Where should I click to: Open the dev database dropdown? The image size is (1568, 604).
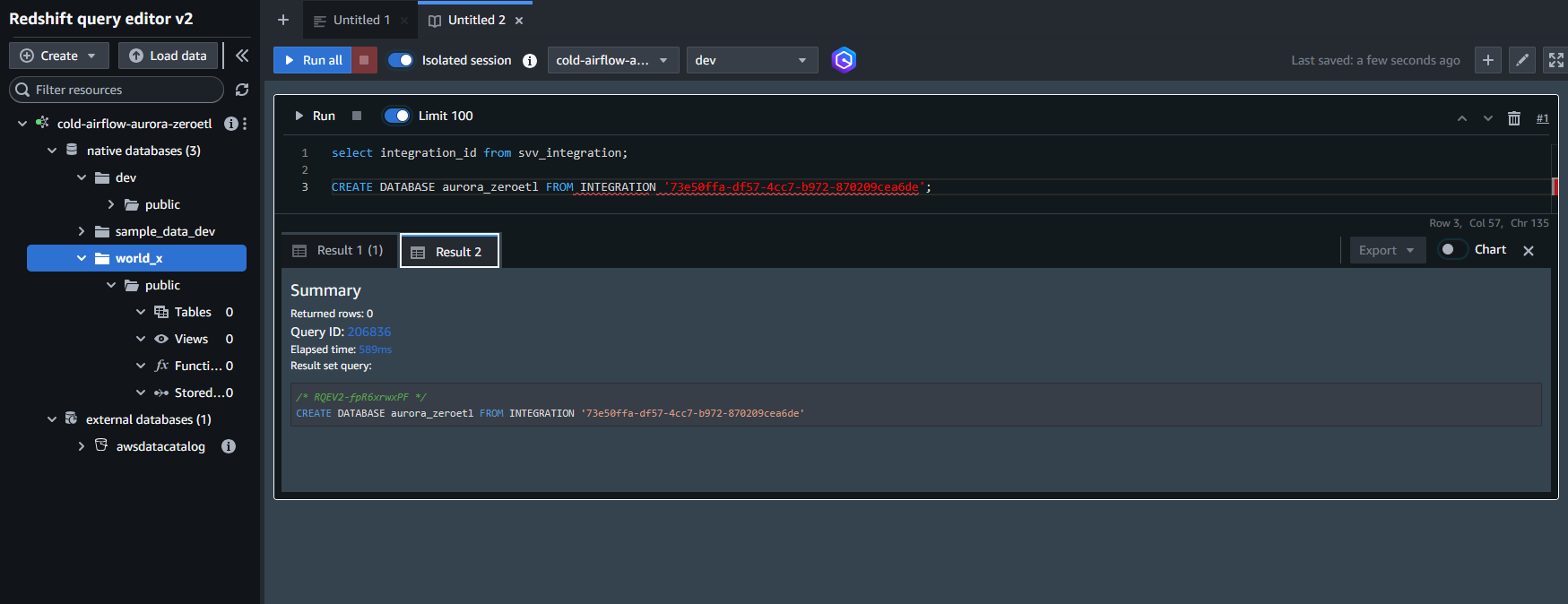(x=752, y=60)
